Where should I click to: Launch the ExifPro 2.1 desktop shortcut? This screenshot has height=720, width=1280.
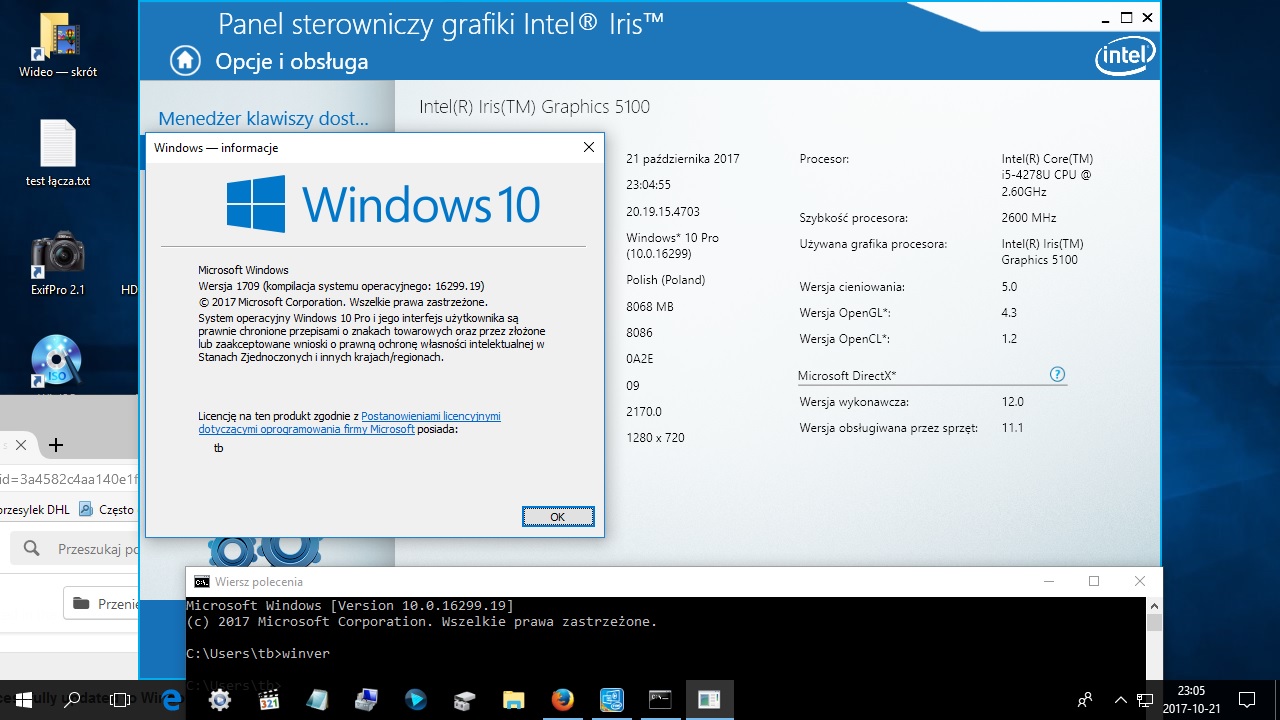pos(58,264)
